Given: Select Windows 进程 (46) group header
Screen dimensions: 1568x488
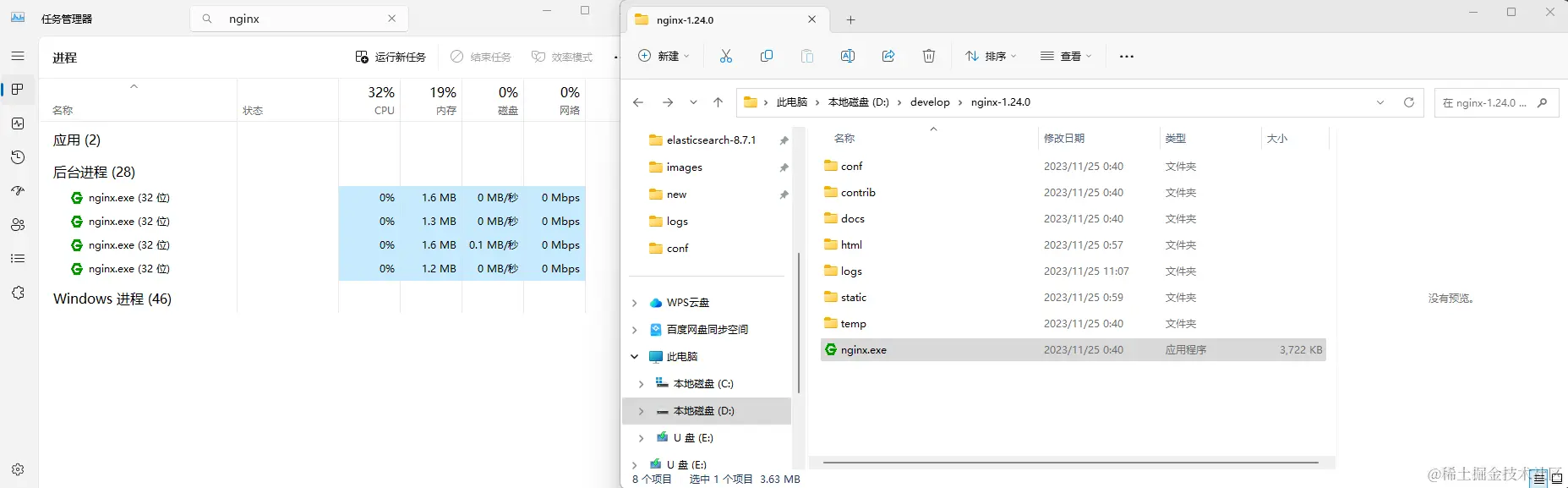Looking at the screenshot, I should pyautogui.click(x=112, y=299).
